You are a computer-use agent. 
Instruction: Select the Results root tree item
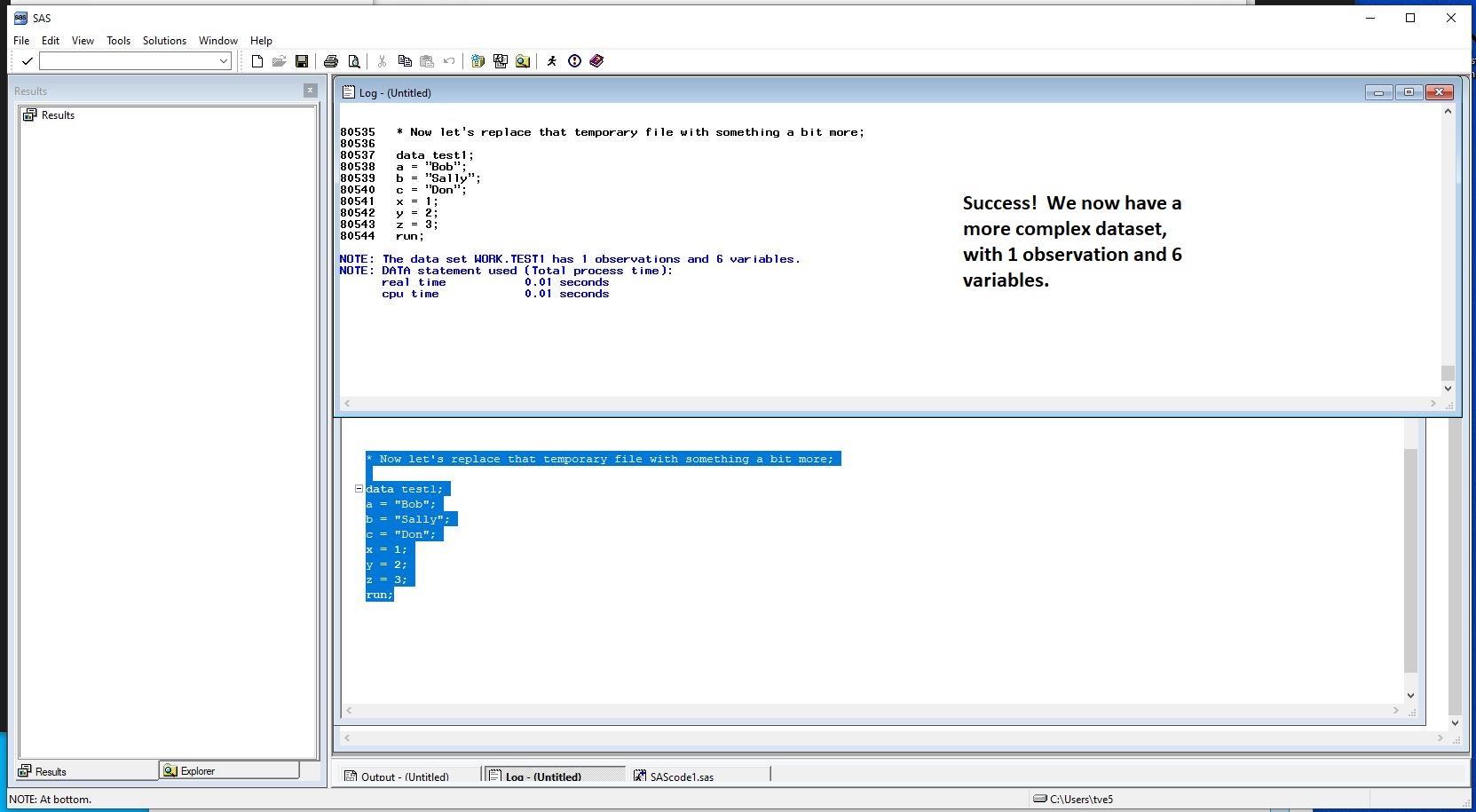click(58, 115)
